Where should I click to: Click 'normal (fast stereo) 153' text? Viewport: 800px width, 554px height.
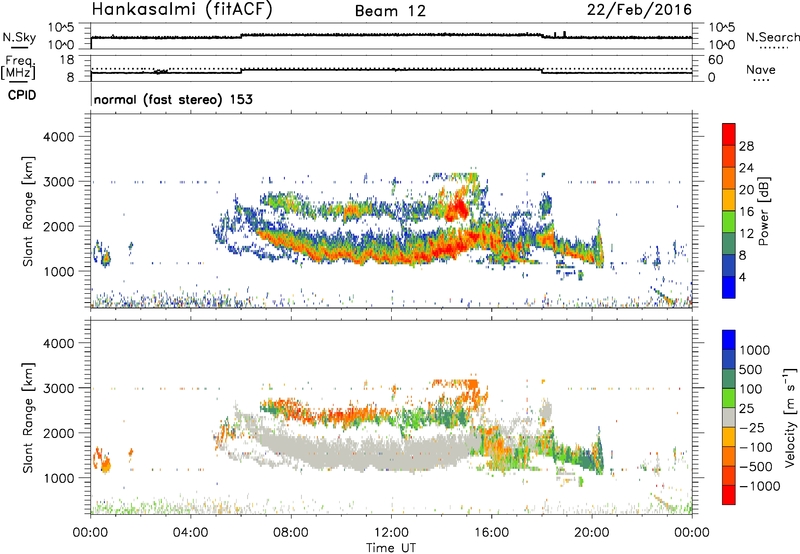(173, 99)
